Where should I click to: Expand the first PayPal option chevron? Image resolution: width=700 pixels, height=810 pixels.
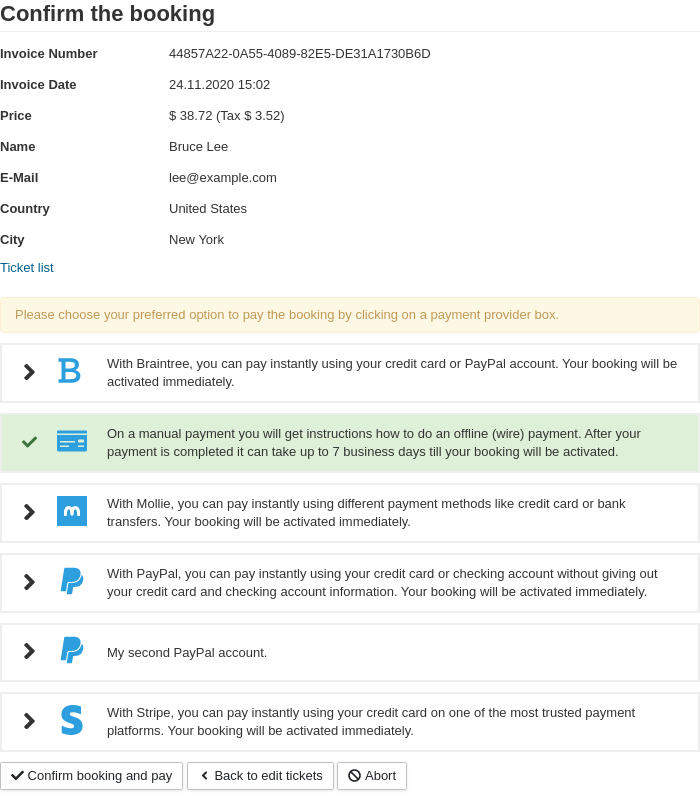[x=29, y=582]
